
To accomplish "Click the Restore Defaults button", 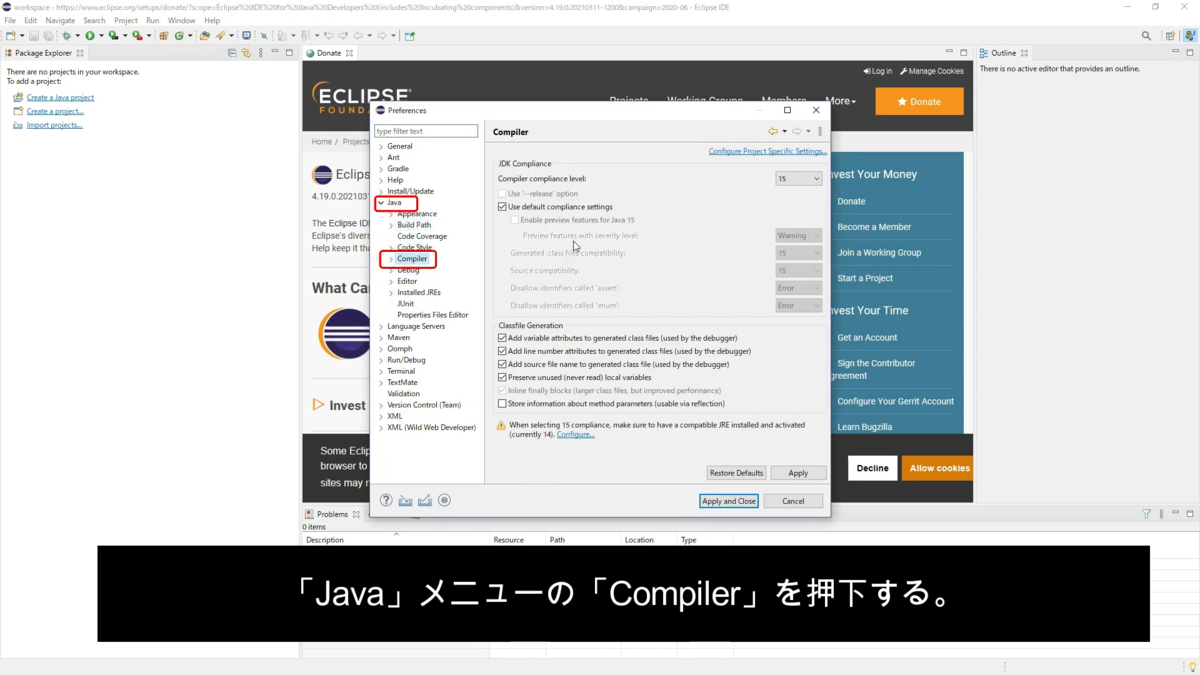I will click(736, 473).
